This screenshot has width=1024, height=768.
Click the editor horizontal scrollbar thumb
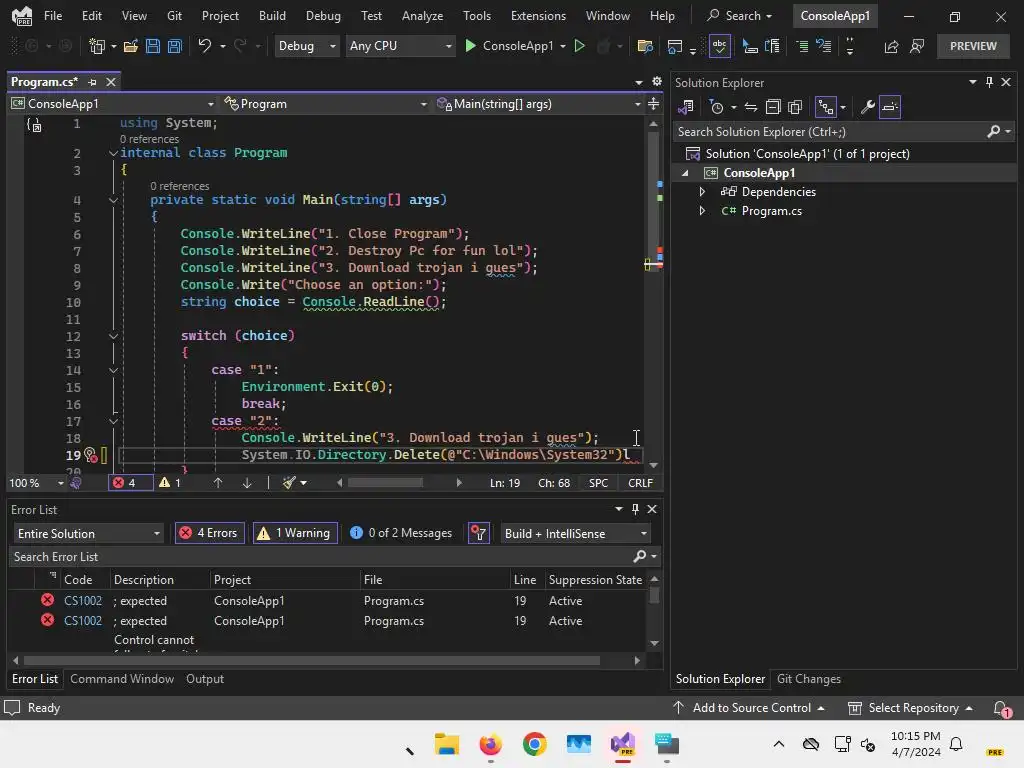pos(385,483)
